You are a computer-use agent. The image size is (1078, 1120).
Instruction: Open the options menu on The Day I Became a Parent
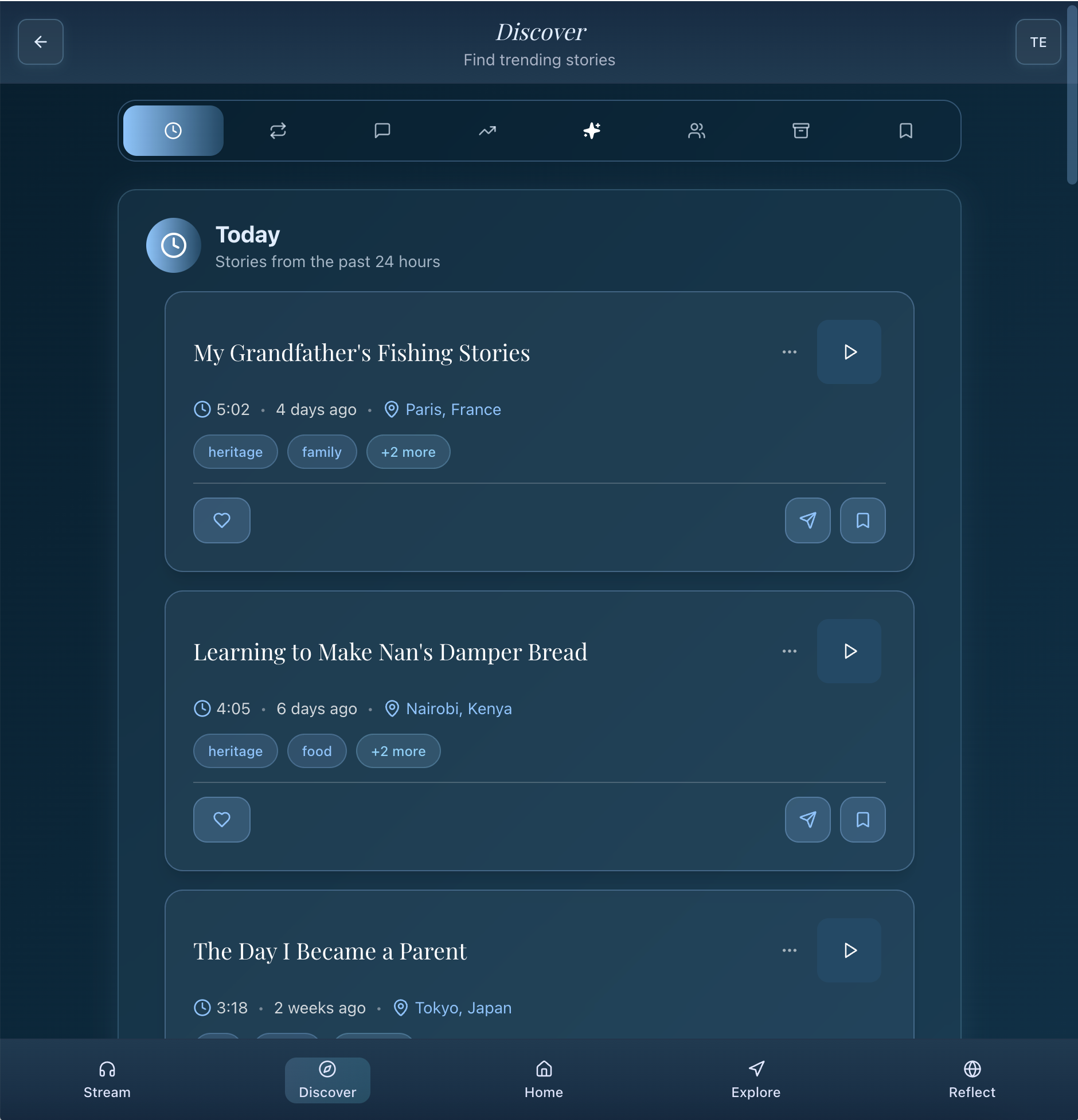(x=790, y=950)
